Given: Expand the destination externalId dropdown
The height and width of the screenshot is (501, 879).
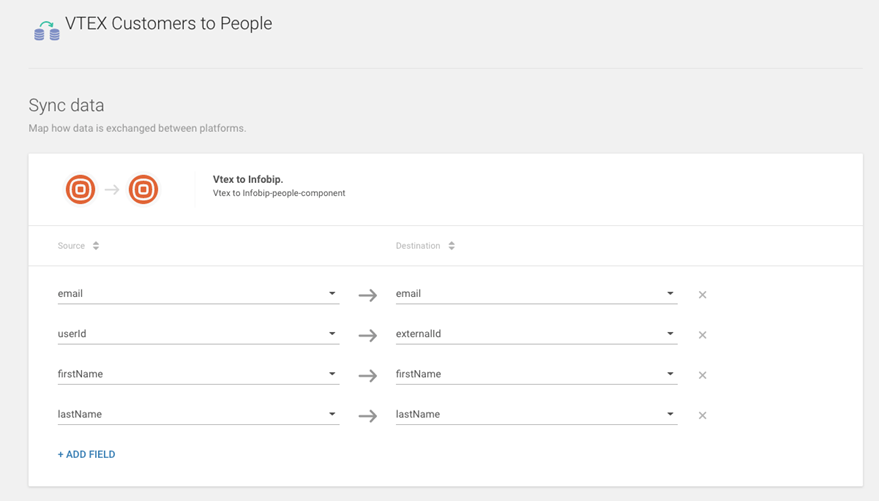Looking at the screenshot, I should [x=670, y=334].
